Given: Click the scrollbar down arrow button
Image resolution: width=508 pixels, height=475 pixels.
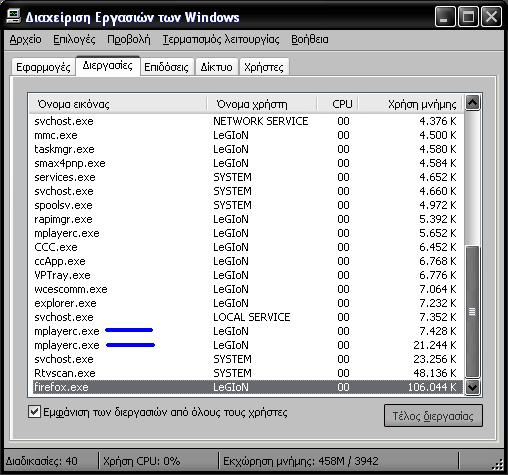Looking at the screenshot, I should coord(472,387).
